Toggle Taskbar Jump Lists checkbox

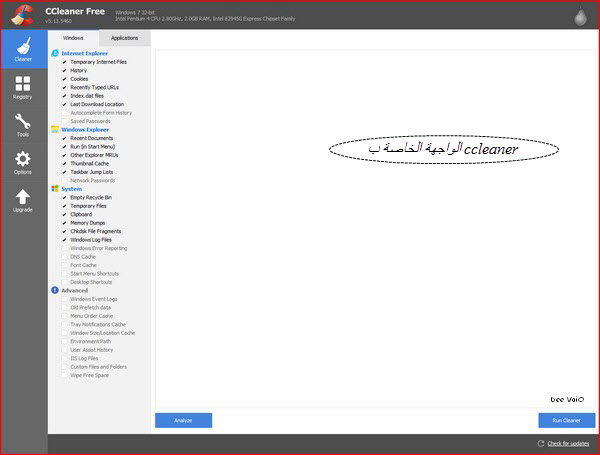(64, 172)
